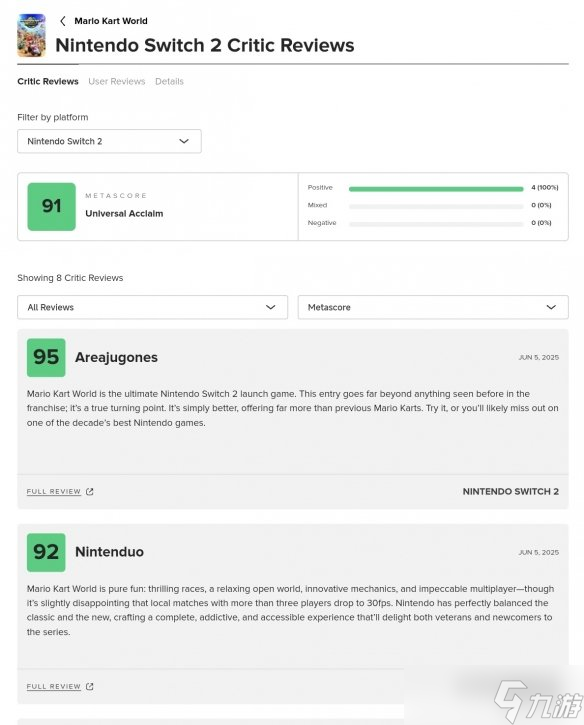Click the 95 score badge for Areajugones

[46, 357]
